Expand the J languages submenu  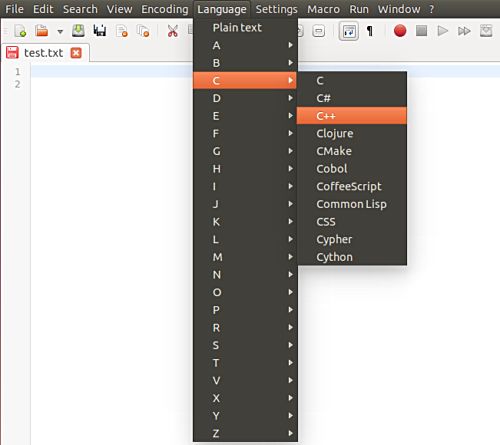245,204
